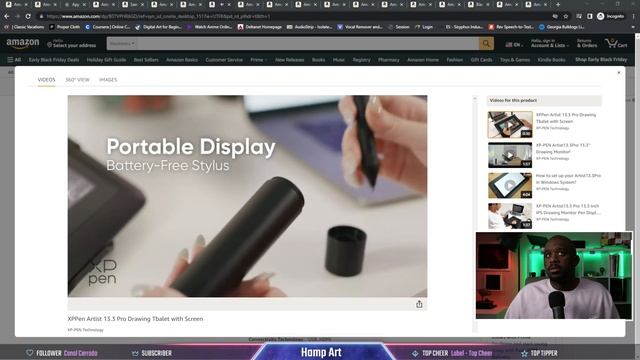Viewport: 640px width, 360px height.
Task: Click Shop Early Black Friday link
Action: point(601,60)
